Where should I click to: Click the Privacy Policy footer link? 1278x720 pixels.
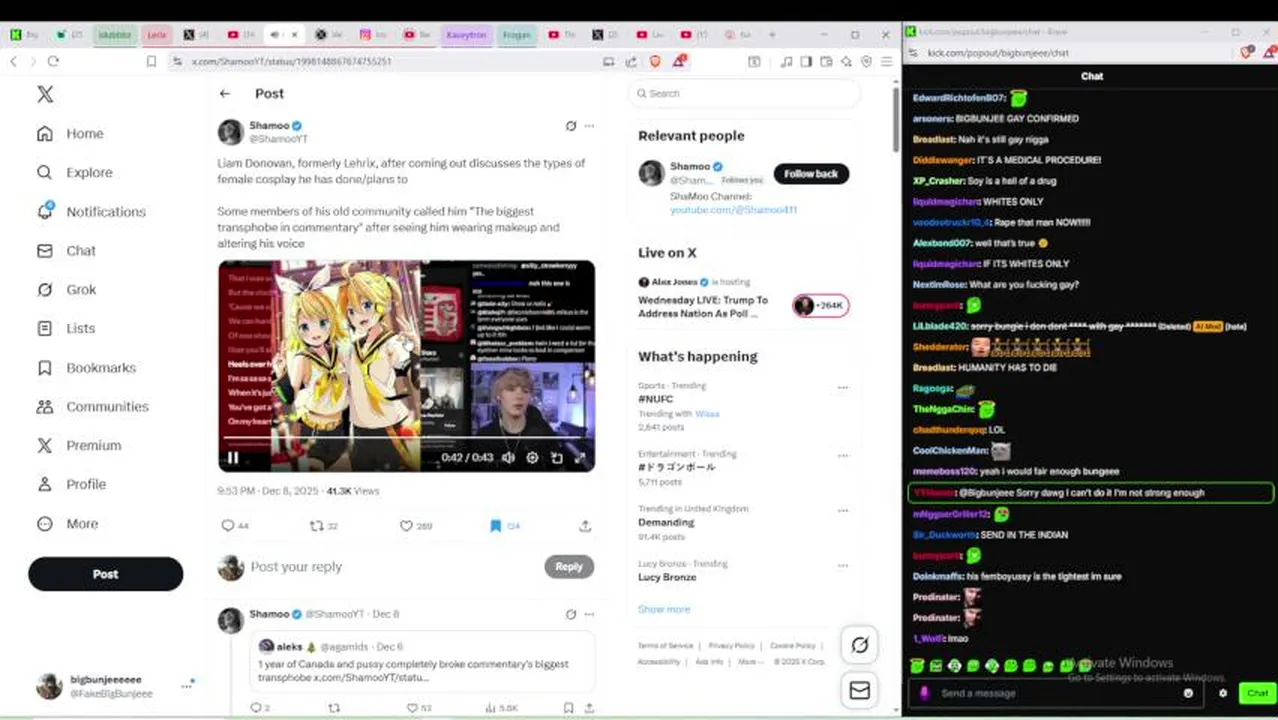tap(731, 646)
